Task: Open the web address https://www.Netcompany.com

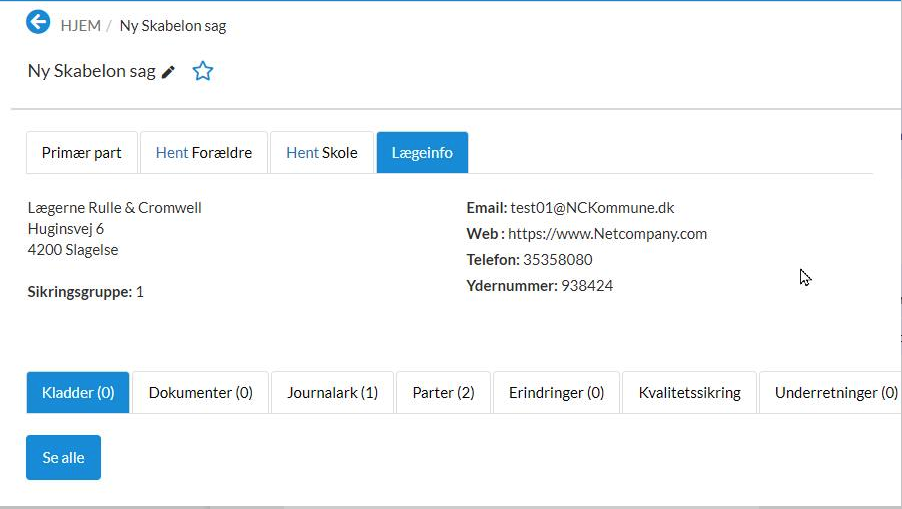Action: [607, 234]
